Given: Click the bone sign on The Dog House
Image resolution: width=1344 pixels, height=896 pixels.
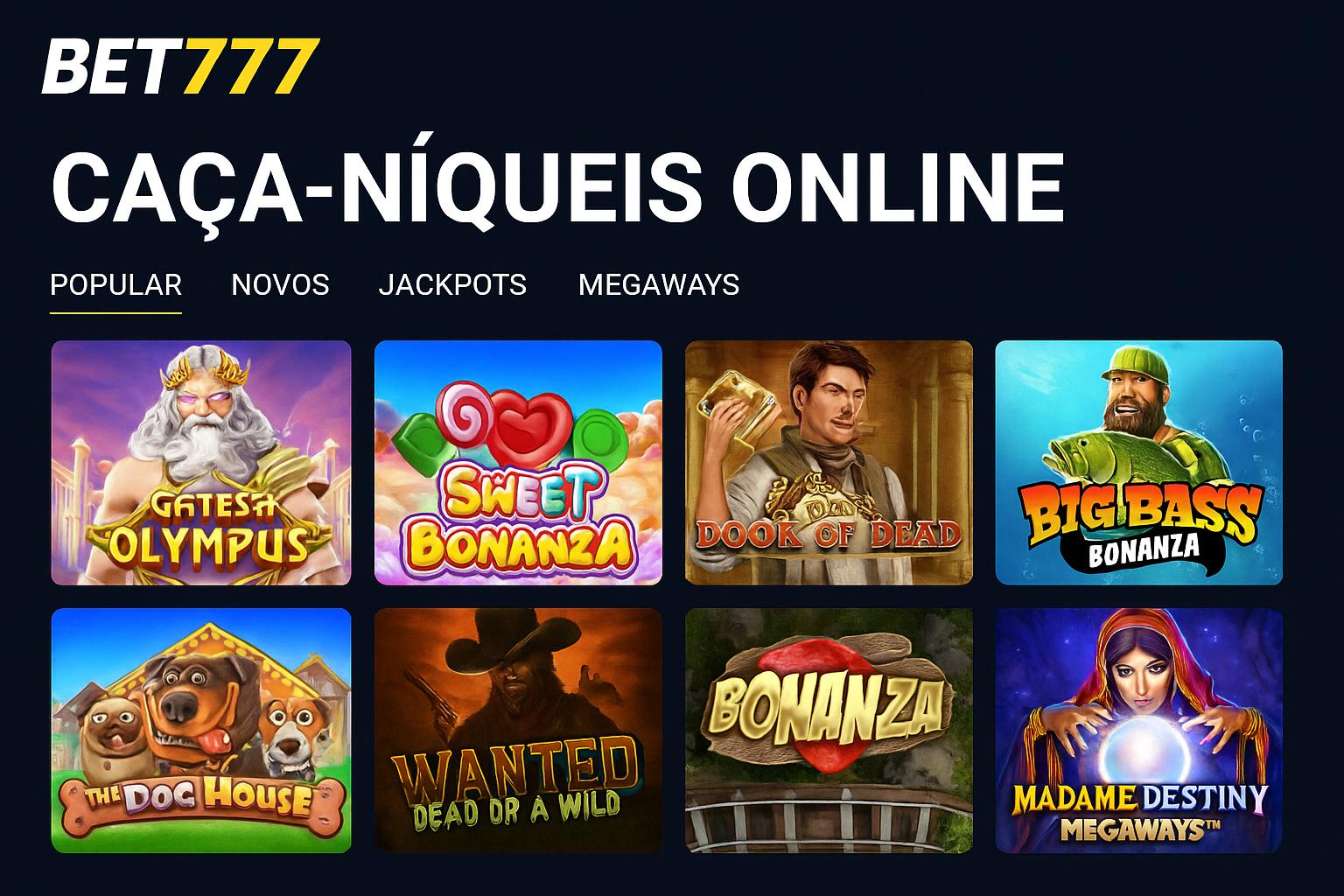Looking at the screenshot, I should tap(203, 799).
